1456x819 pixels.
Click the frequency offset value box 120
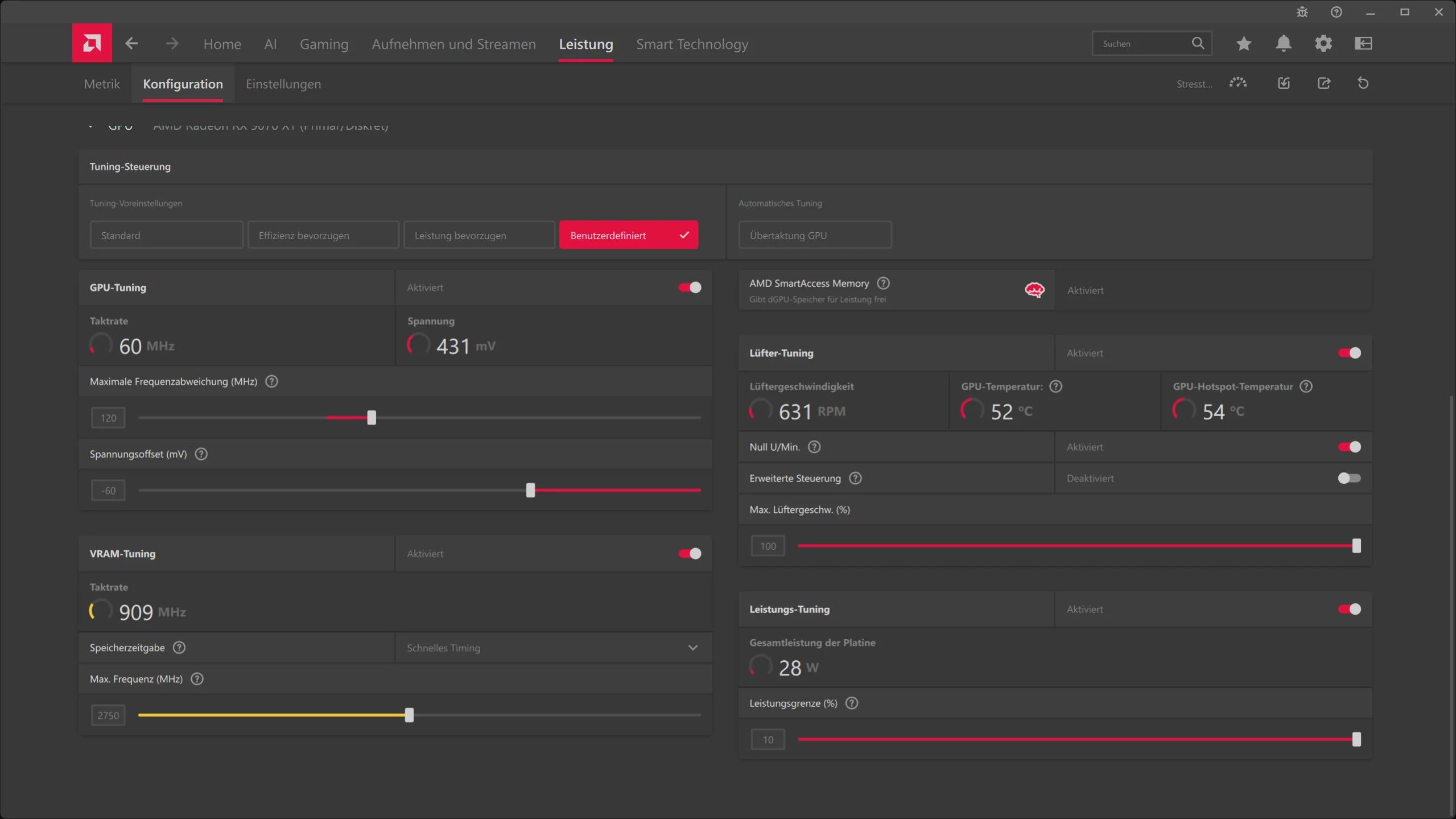108,418
